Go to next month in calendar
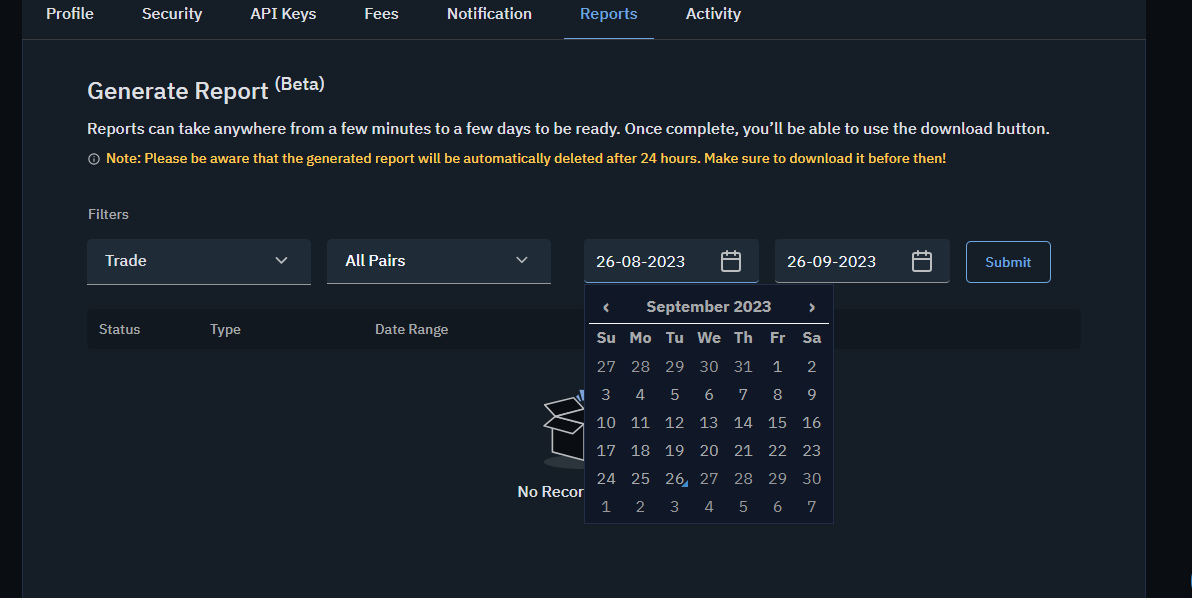 [812, 307]
